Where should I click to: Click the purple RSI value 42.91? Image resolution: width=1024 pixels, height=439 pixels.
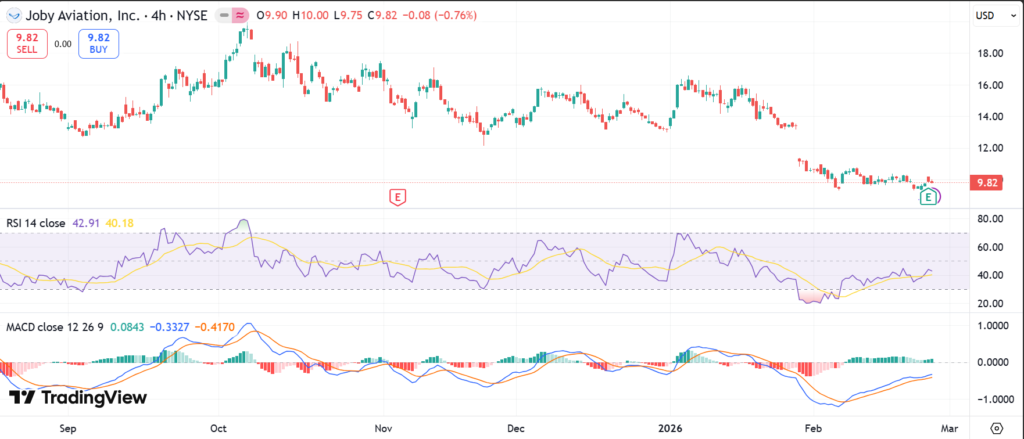click(x=85, y=223)
